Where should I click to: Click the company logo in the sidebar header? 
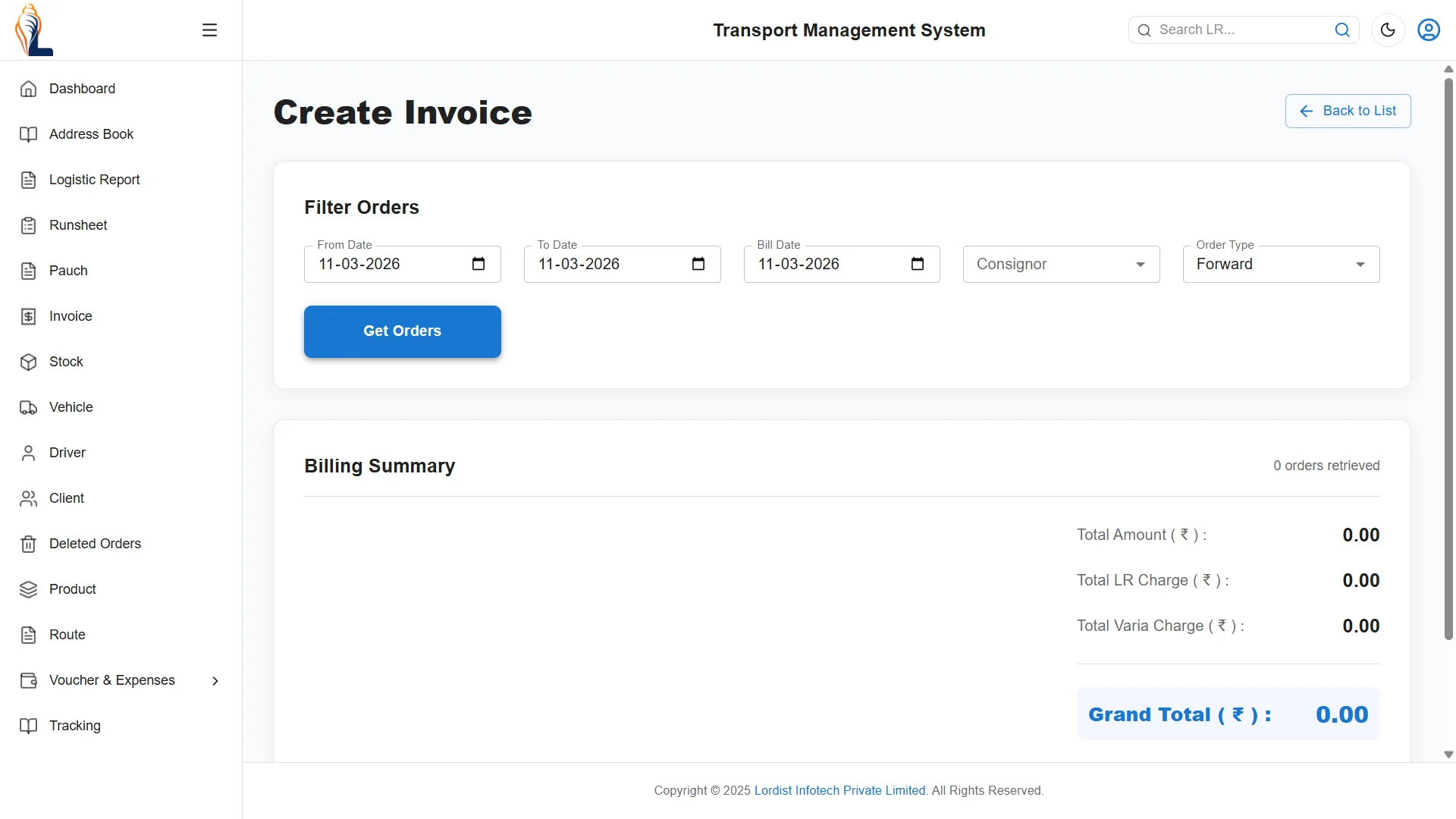[x=34, y=30]
